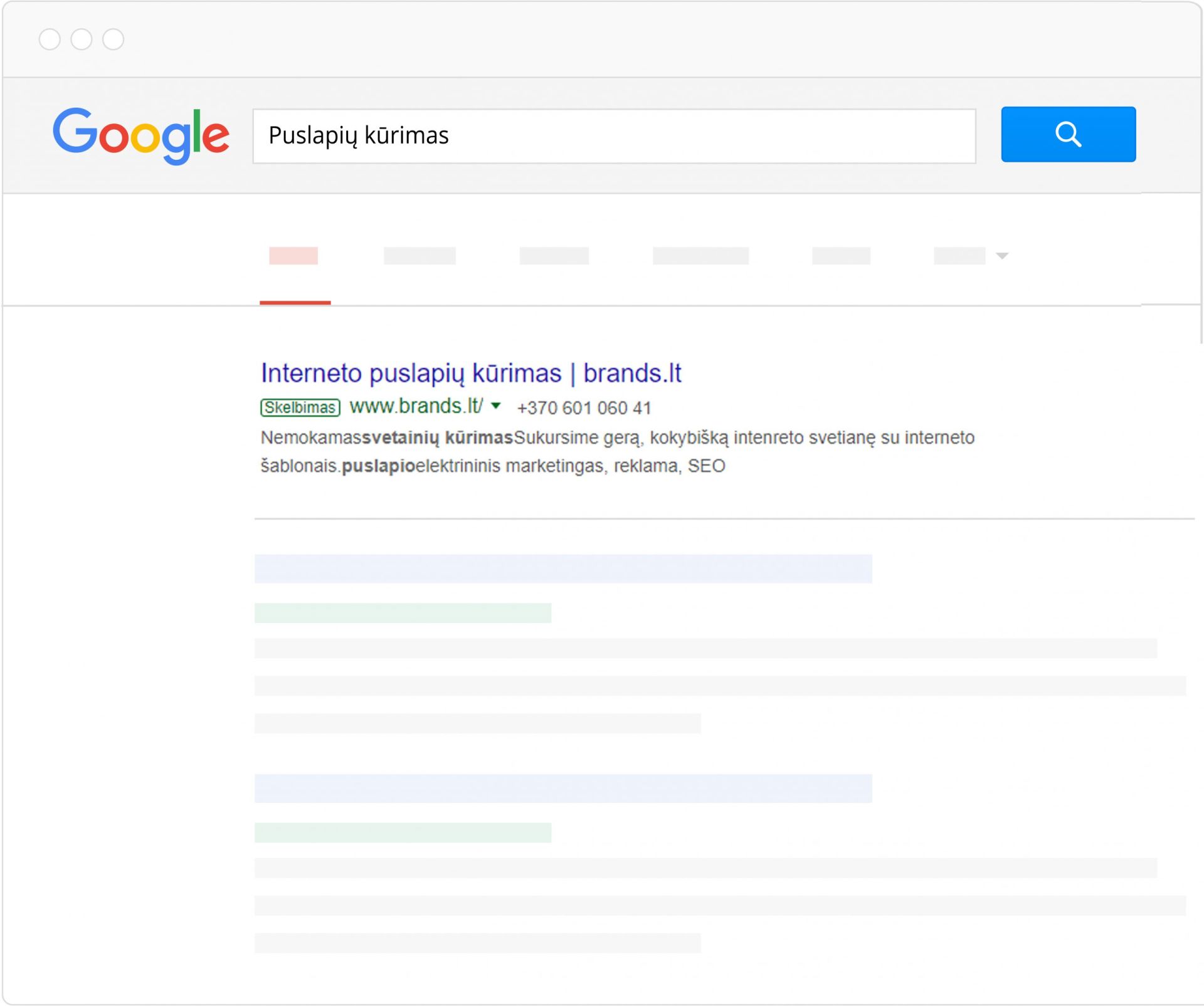Expand the arrow next to www.brands.lt/
Screen dimensions: 1204x1006
point(496,406)
